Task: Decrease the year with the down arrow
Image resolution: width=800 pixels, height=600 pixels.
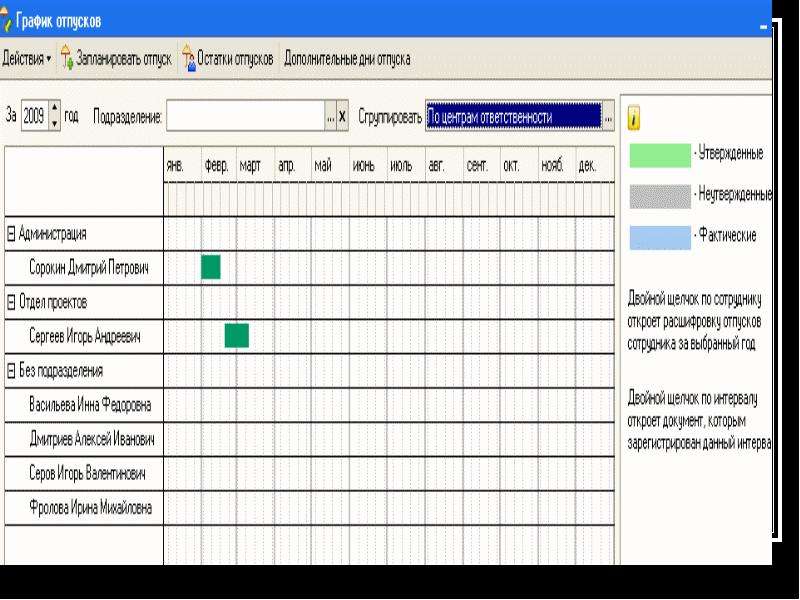Action: 55,123
